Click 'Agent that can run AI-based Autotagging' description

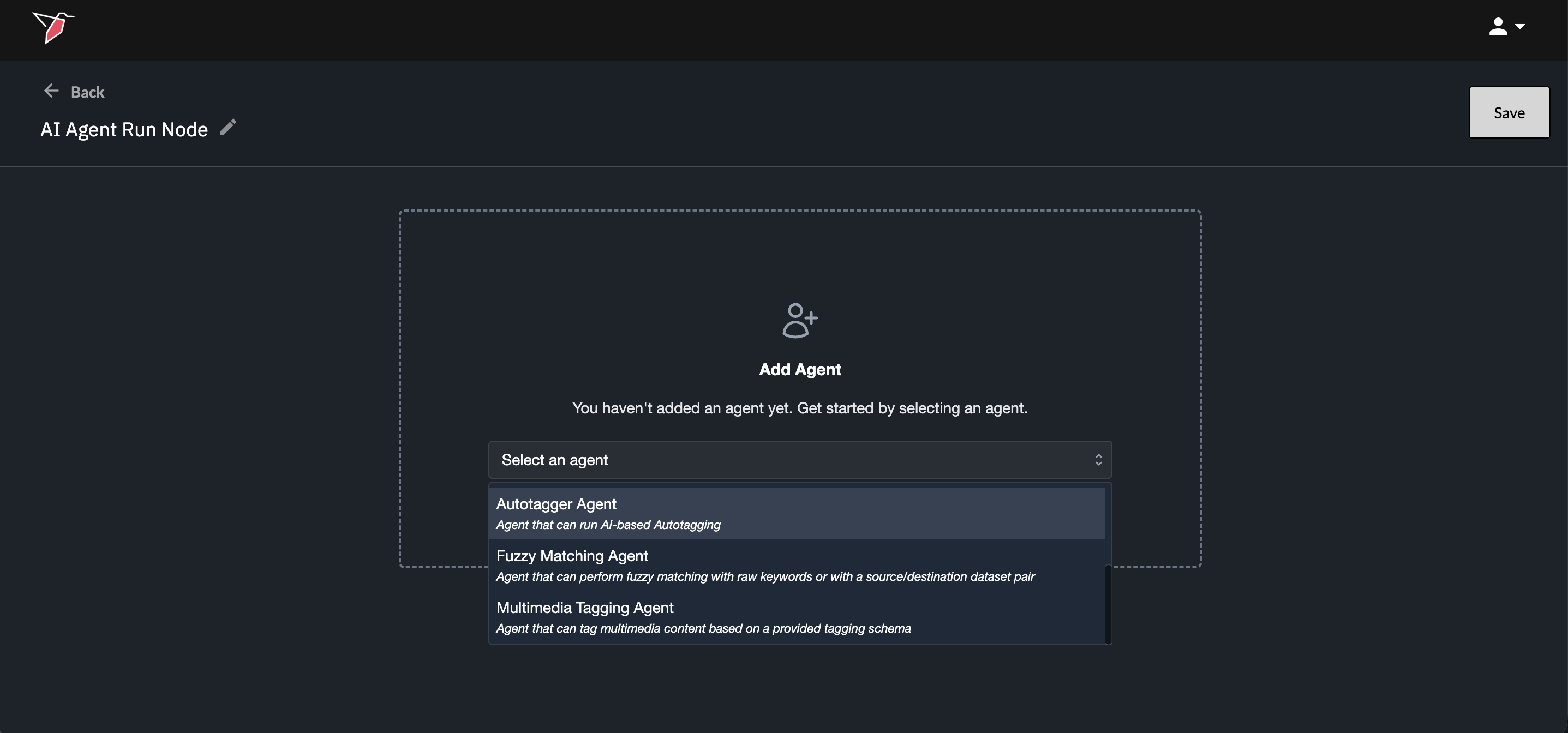[608, 525]
